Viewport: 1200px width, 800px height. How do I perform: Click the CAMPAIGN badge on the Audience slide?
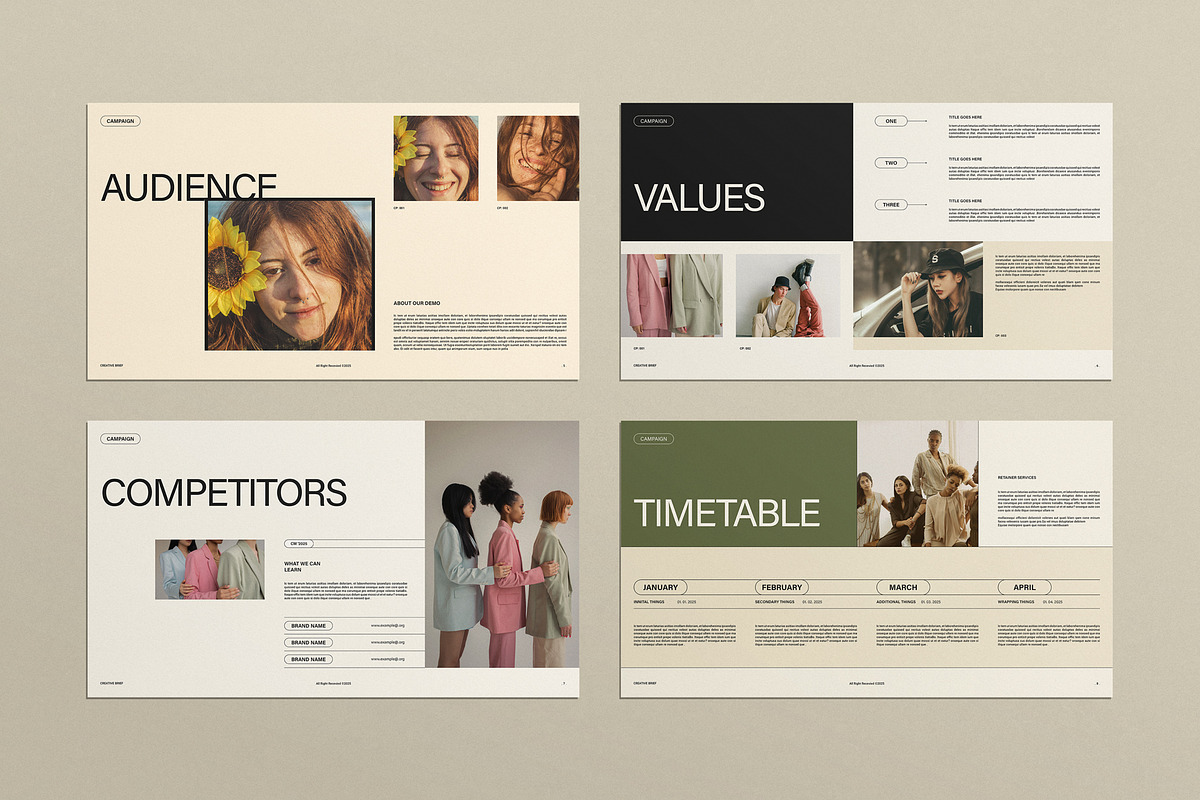click(x=119, y=120)
